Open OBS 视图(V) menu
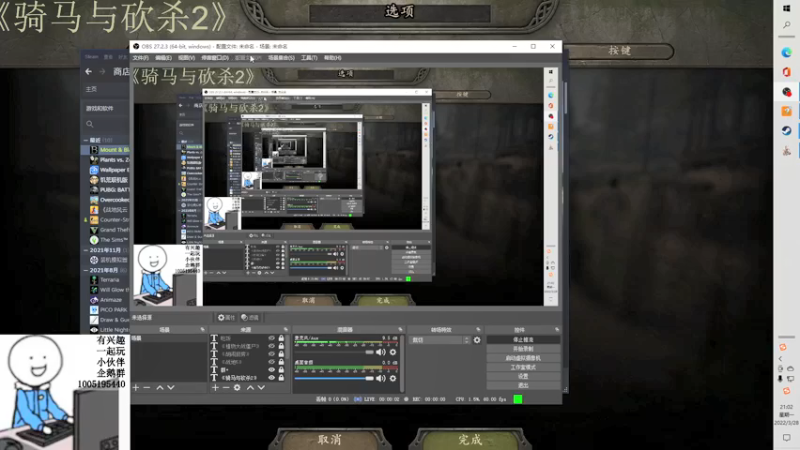The height and width of the screenshot is (450, 800). tap(186, 58)
